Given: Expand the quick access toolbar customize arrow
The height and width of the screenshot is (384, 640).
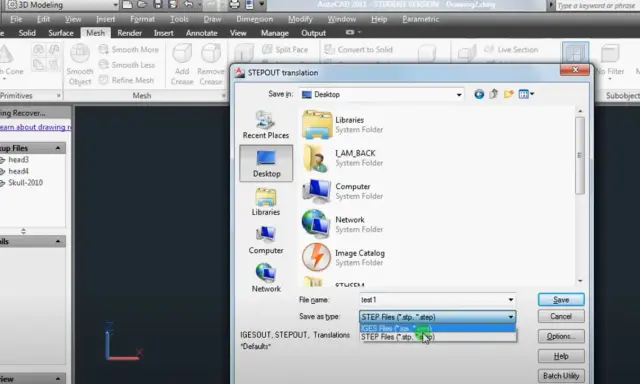Looking at the screenshot, I should point(262,5).
